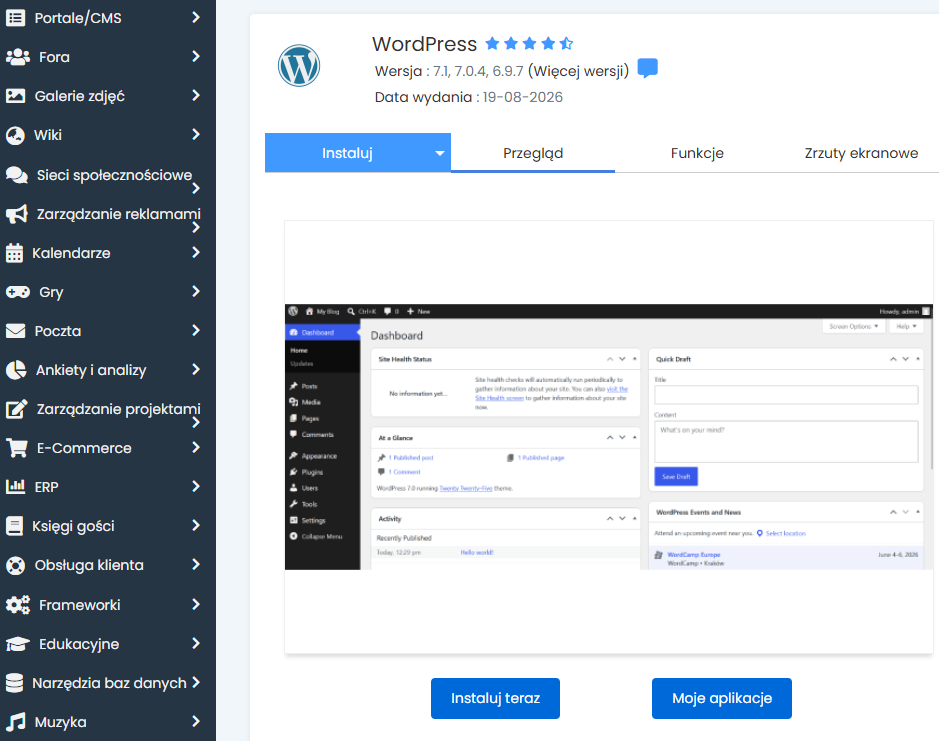Click the ERP bar chart icon
This screenshot has width=939, height=741.
[15, 486]
